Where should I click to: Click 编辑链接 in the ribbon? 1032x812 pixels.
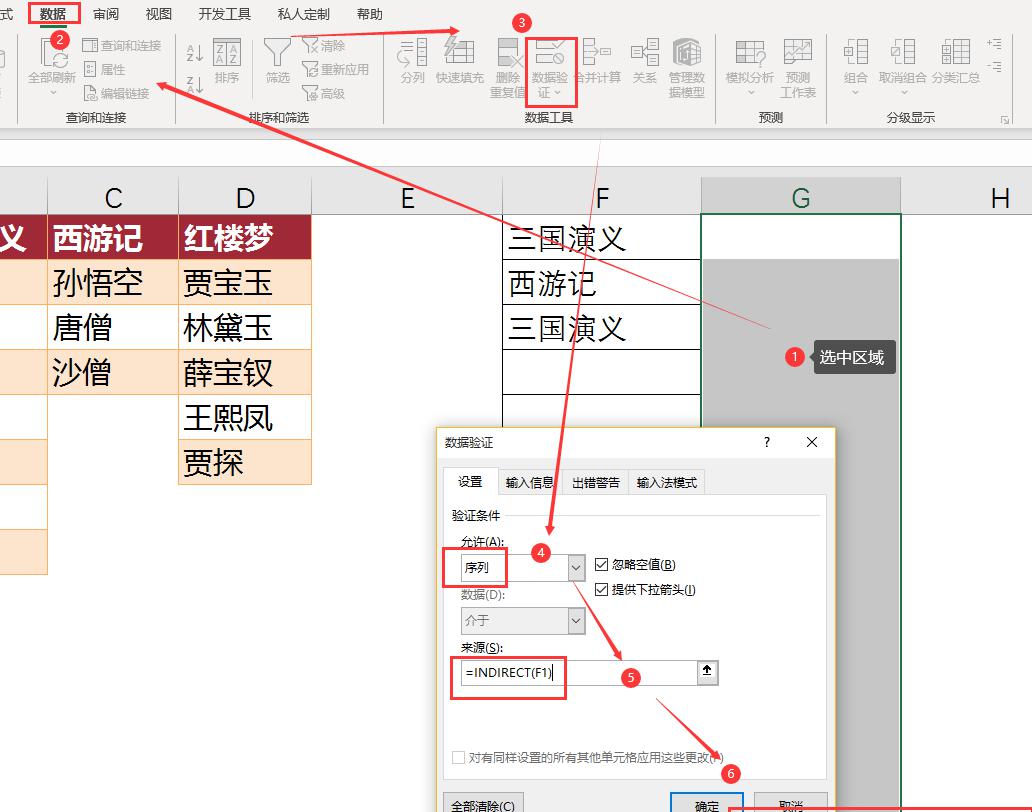[x=116, y=93]
